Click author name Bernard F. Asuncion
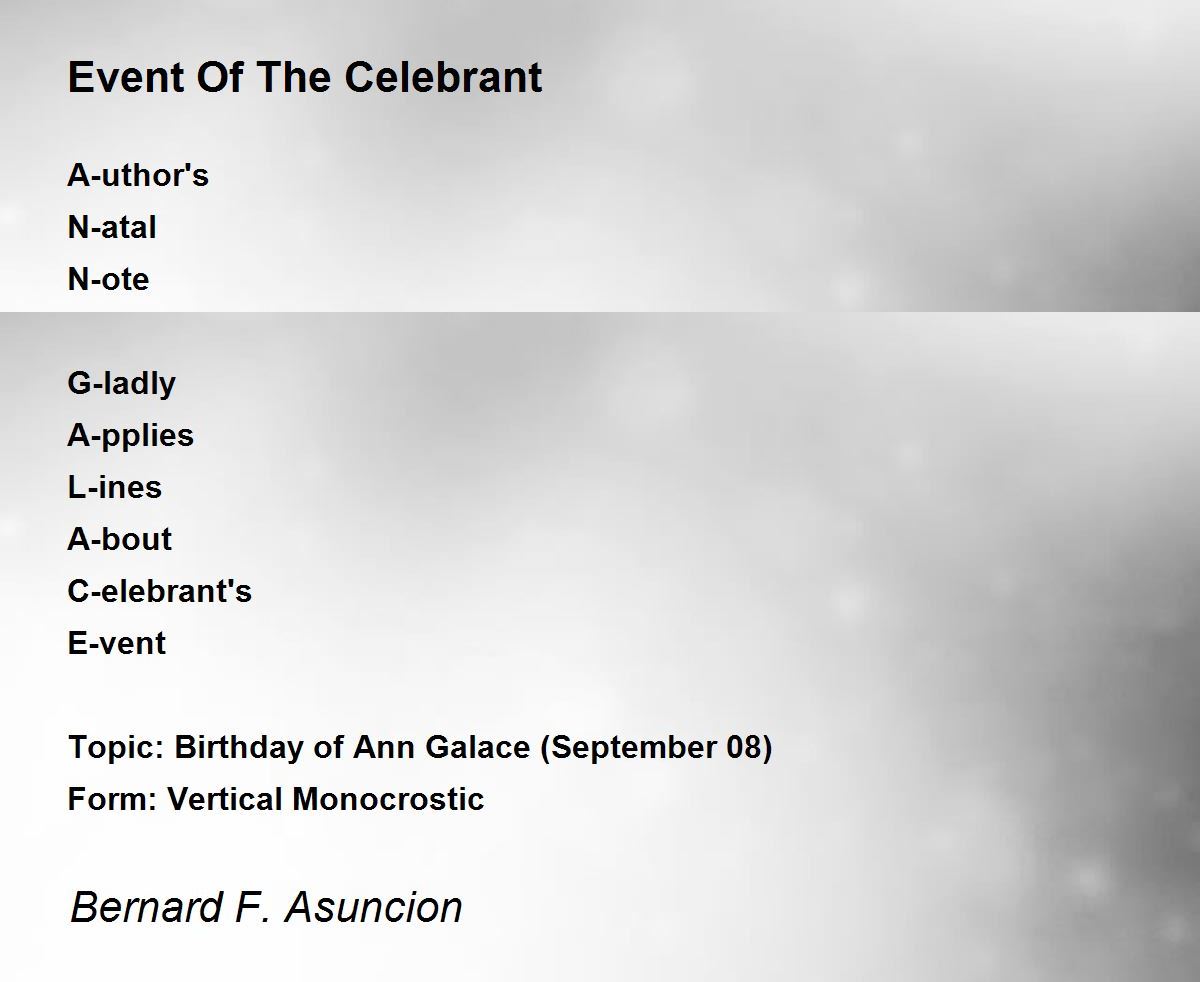The width and height of the screenshot is (1200, 982). [x=266, y=907]
